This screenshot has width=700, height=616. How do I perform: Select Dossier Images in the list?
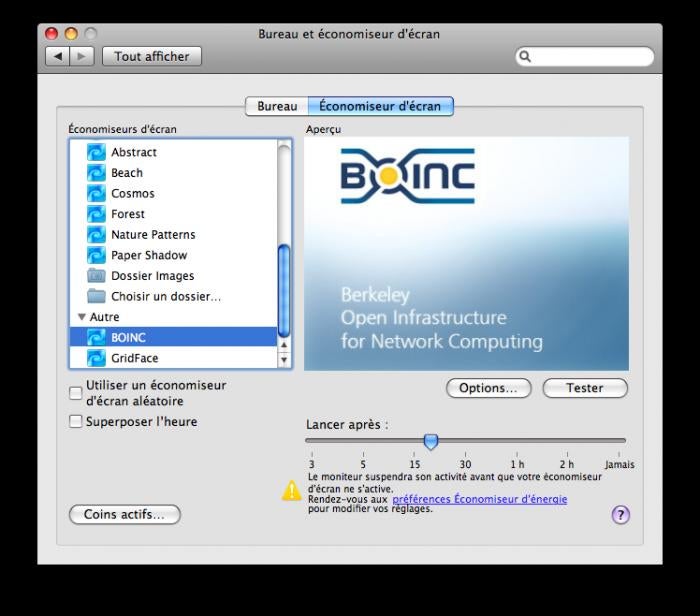point(153,276)
